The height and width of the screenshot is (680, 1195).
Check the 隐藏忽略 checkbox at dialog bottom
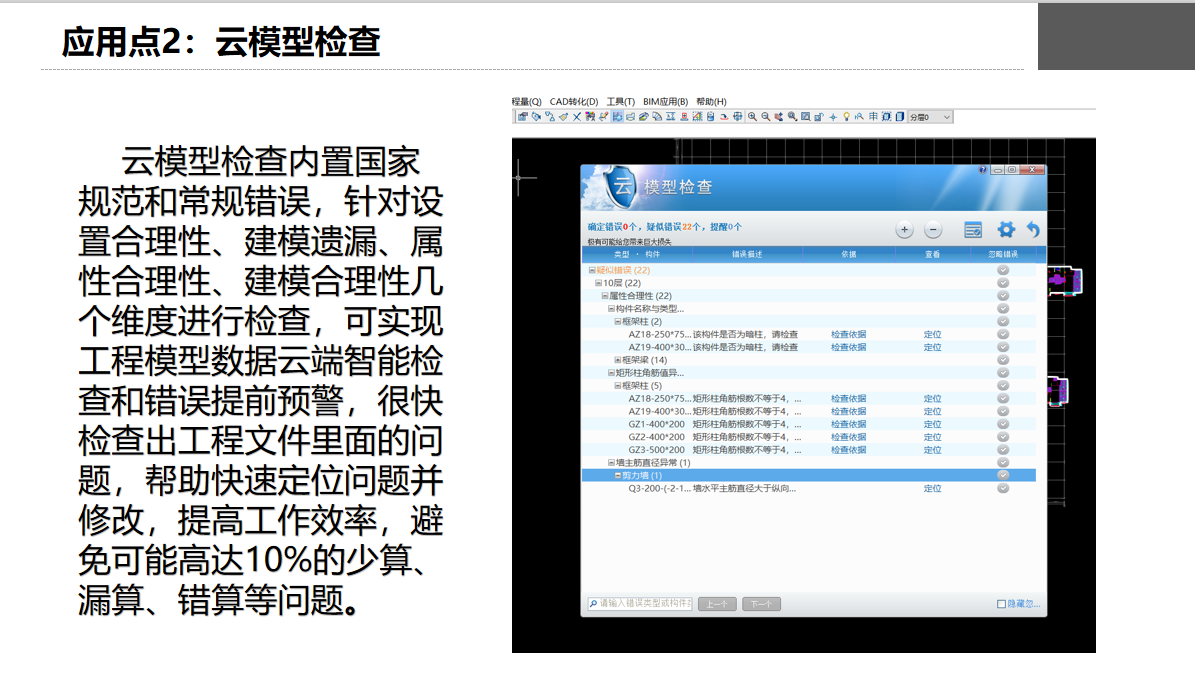(x=1001, y=604)
